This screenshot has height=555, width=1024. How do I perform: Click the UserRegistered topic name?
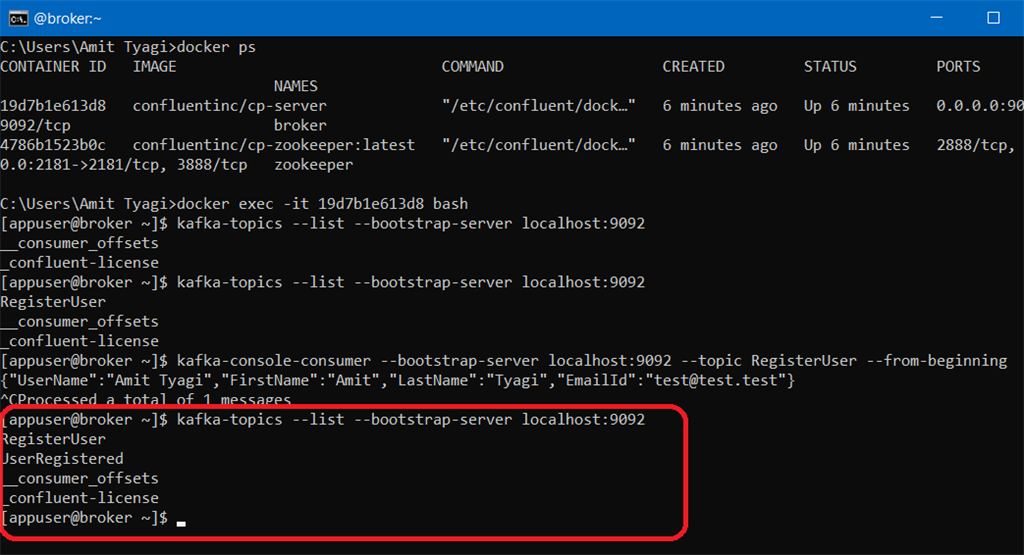point(62,458)
